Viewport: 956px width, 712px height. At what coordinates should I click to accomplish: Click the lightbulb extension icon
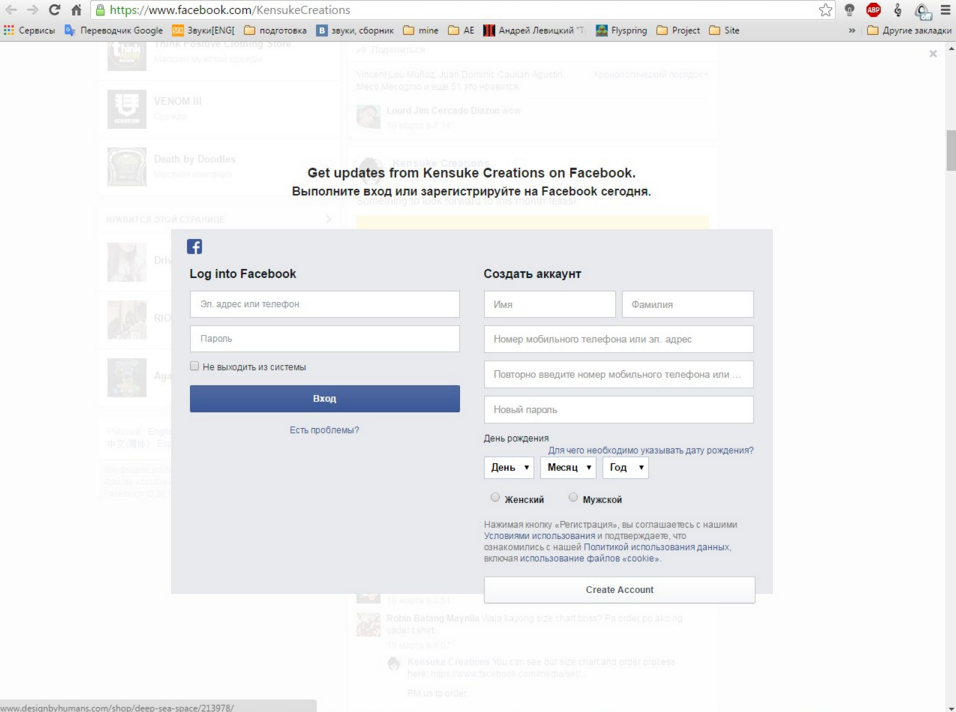click(849, 10)
